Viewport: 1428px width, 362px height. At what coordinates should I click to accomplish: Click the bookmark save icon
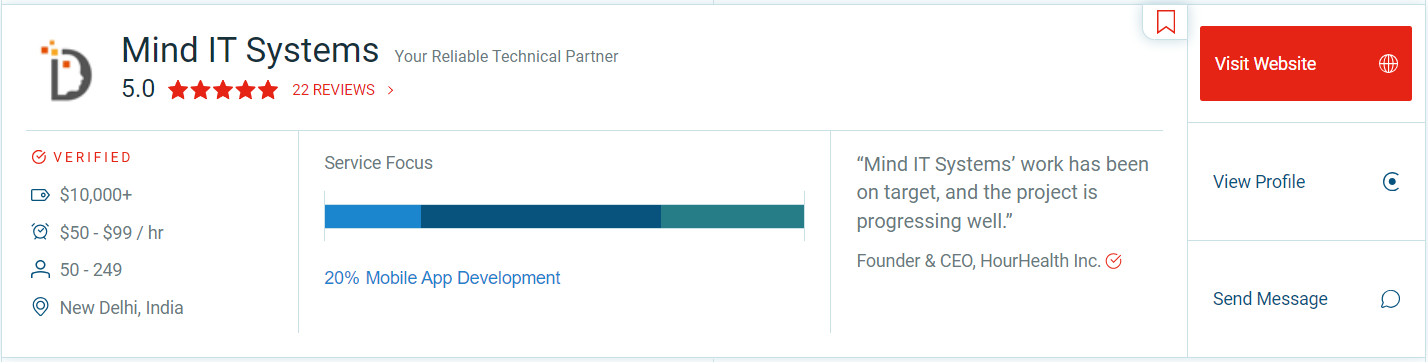(x=1165, y=21)
